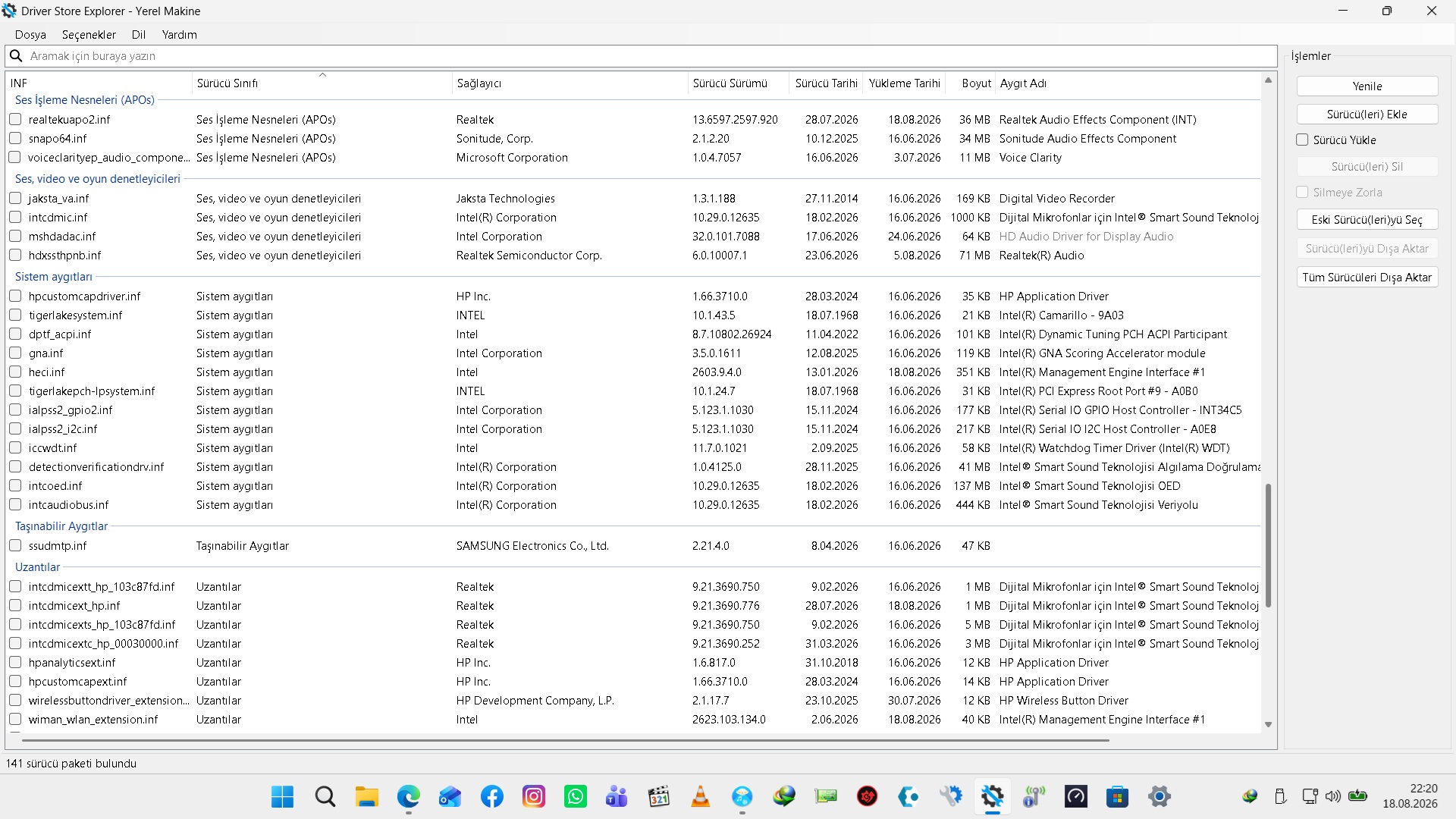Viewport: 1456px width, 819px height.
Task: Click the Driver Store Explorer title bar icon
Action: click(x=9, y=11)
